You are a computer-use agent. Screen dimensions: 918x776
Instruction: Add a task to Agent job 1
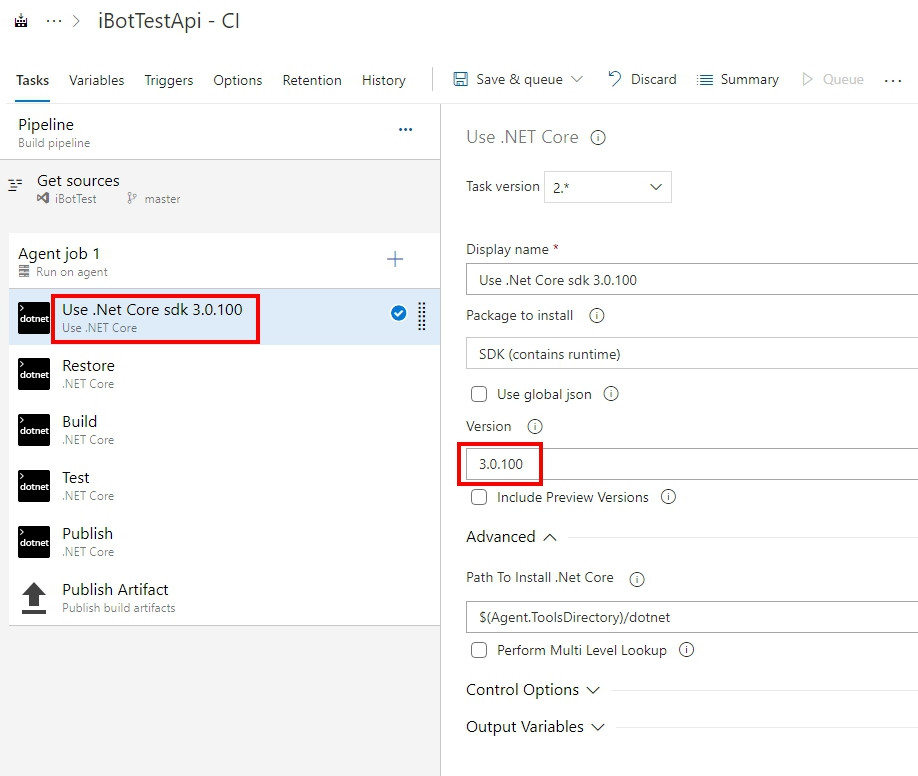click(x=395, y=259)
